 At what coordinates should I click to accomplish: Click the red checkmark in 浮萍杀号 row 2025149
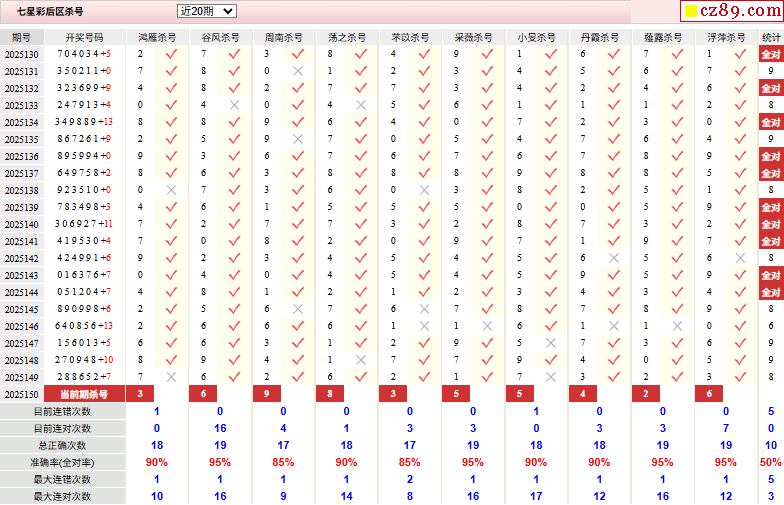click(740, 377)
